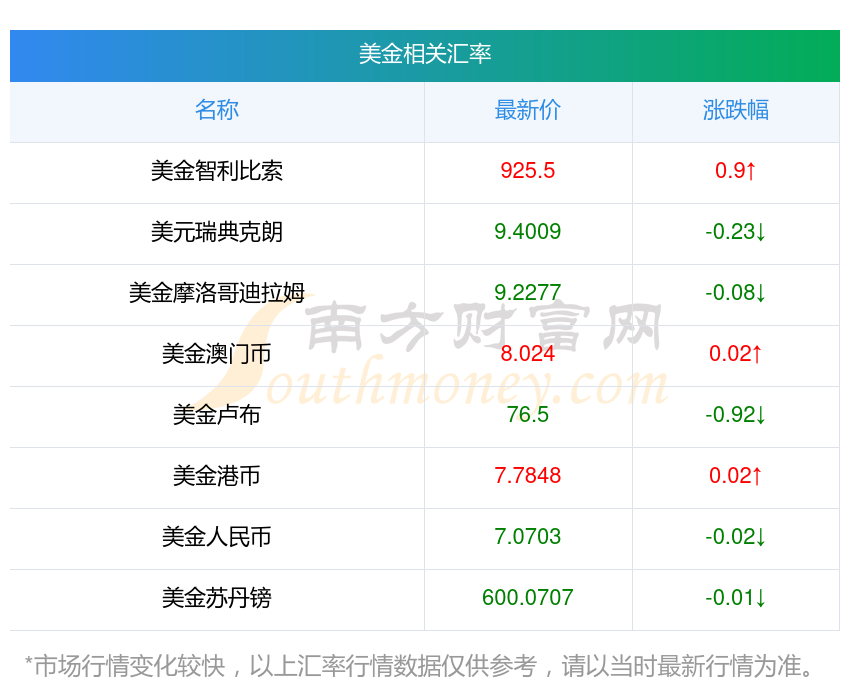Click the 7.7848 price value
Viewport: 850px width, 697px height.
pos(527,476)
